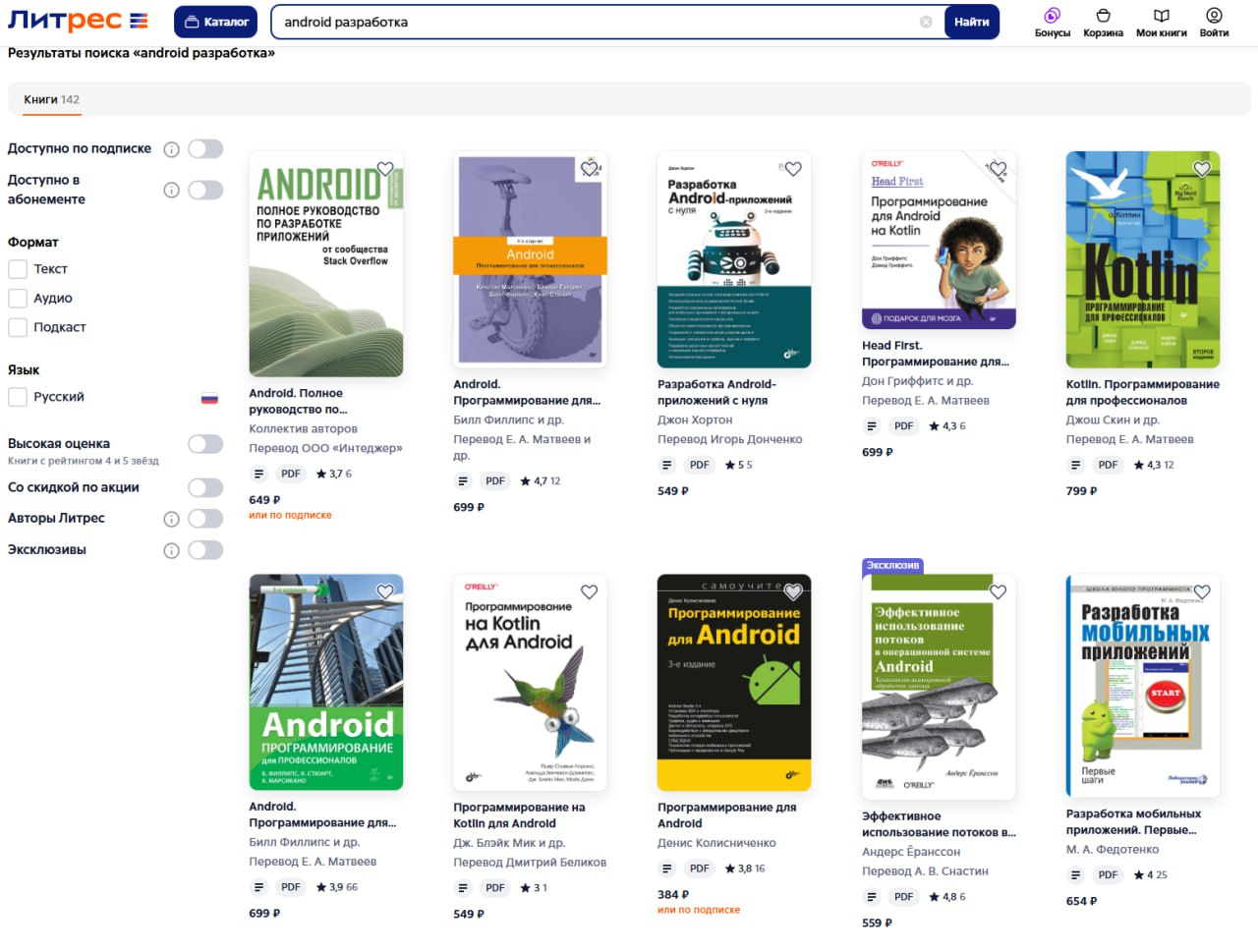
Task: Favorite the Head First Kotlin book
Action: 998,169
